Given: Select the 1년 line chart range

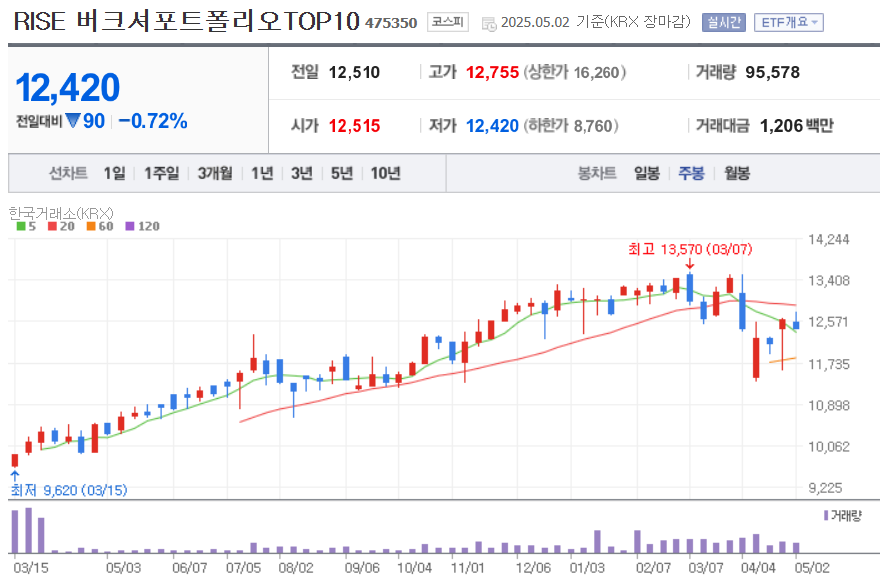Looking at the screenshot, I should (x=262, y=173).
